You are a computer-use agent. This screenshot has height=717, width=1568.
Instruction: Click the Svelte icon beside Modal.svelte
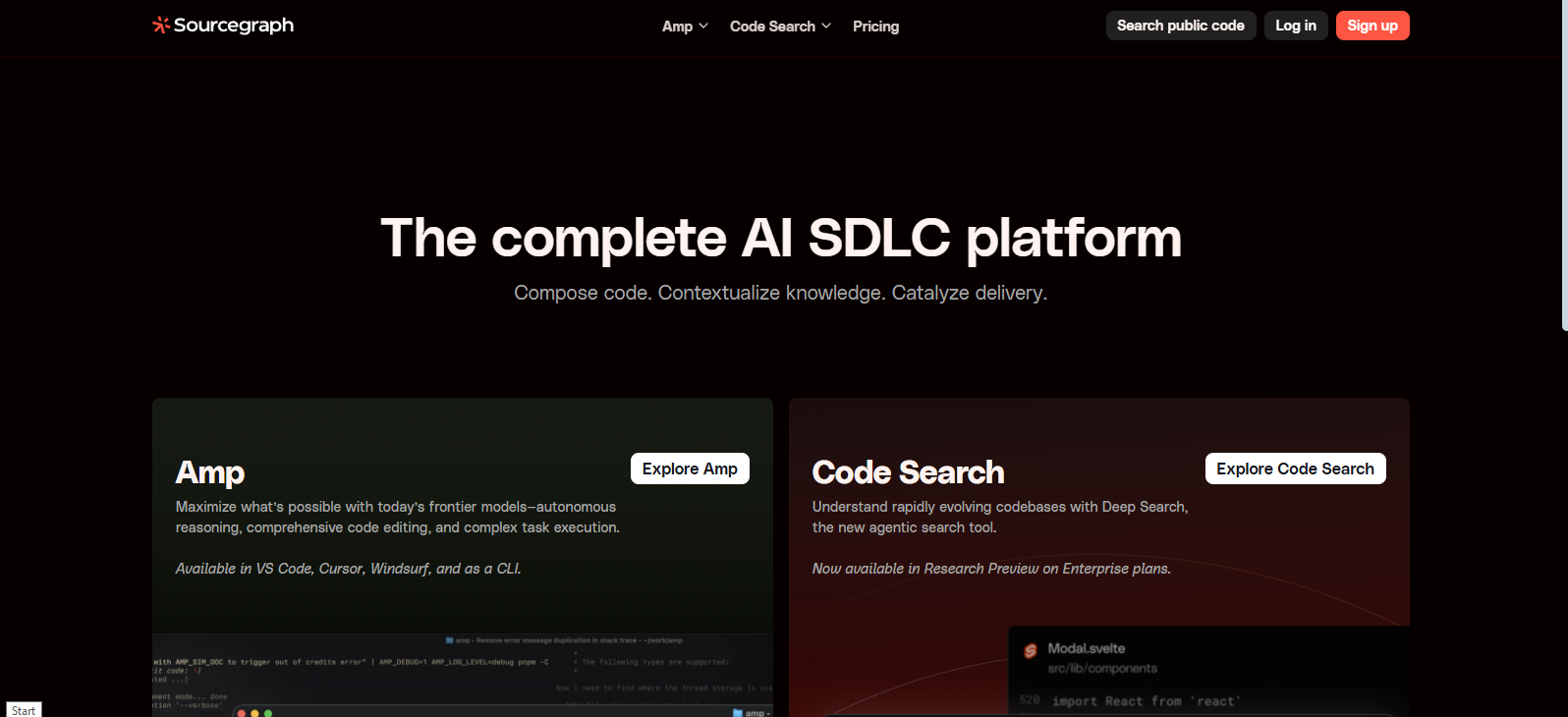tap(1031, 650)
